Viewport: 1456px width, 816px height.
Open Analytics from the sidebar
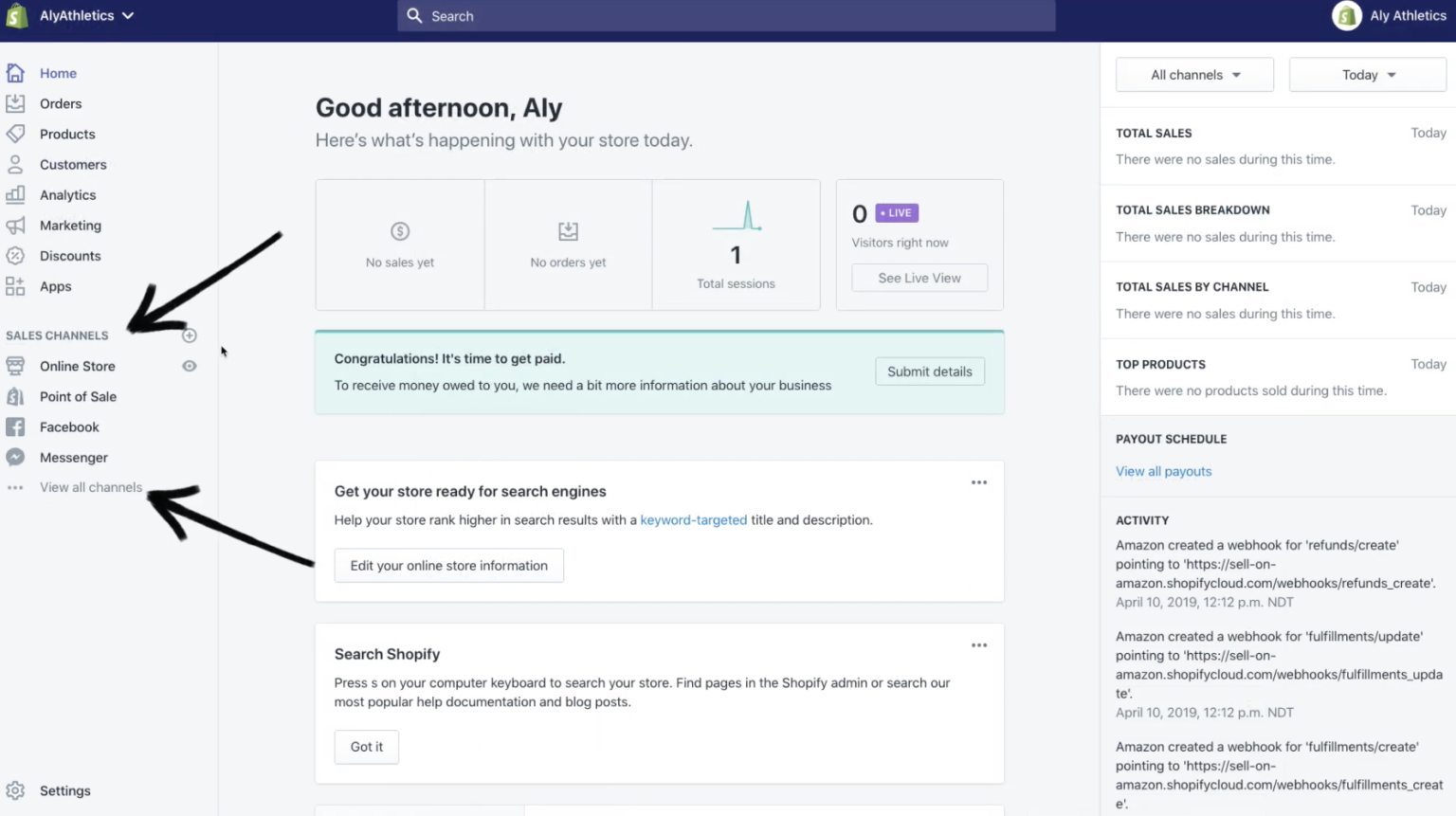pyautogui.click(x=15, y=194)
